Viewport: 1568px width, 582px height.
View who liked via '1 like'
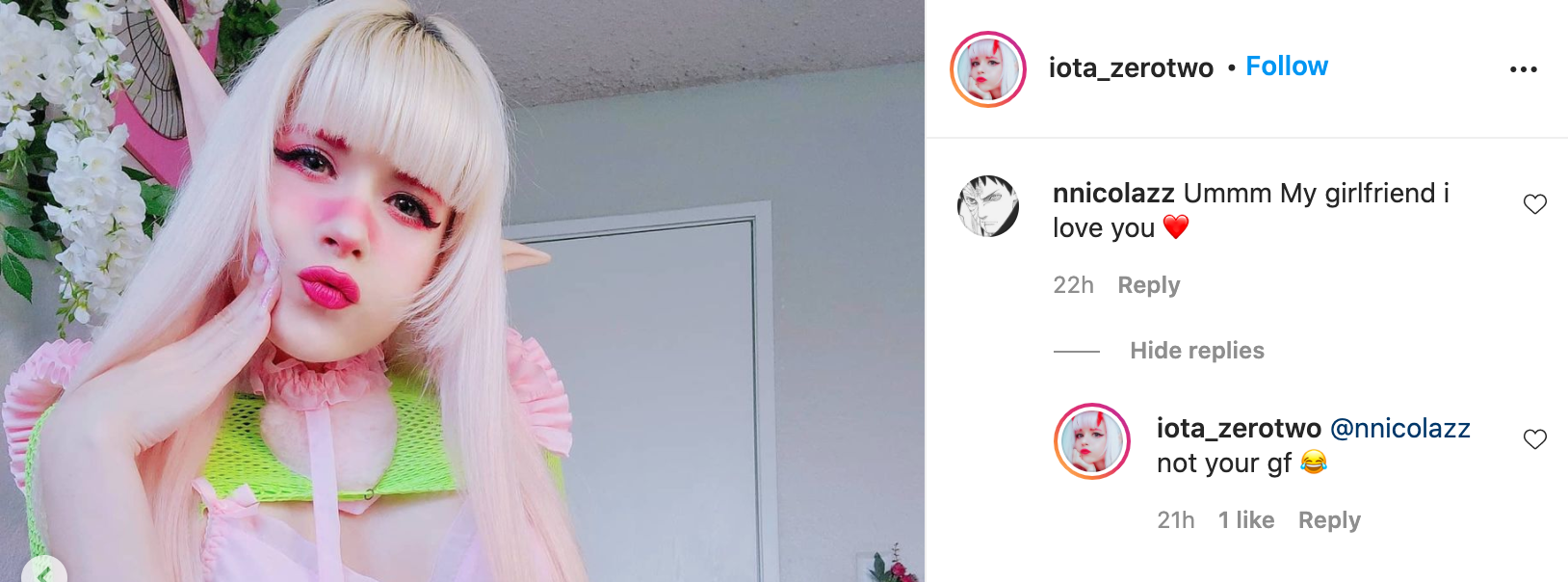point(1246,520)
